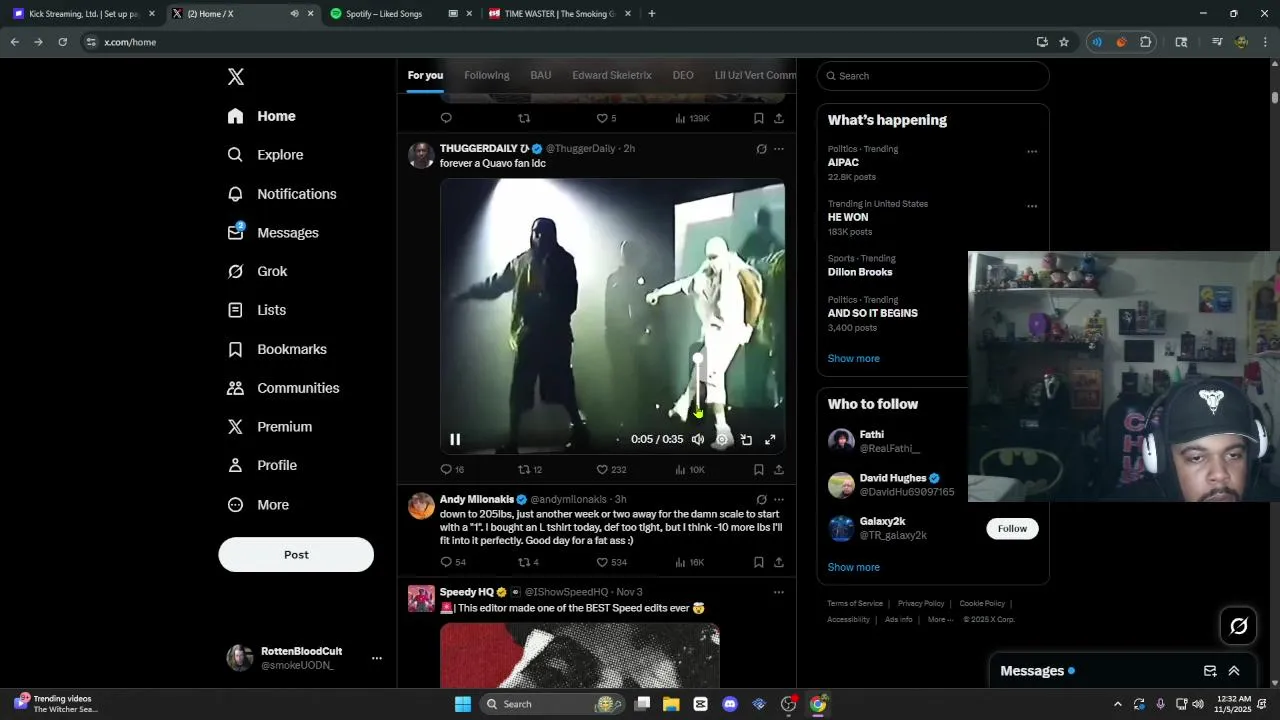Show more trends in What's happening
Viewport: 1280px width, 720px height.
tap(853, 358)
